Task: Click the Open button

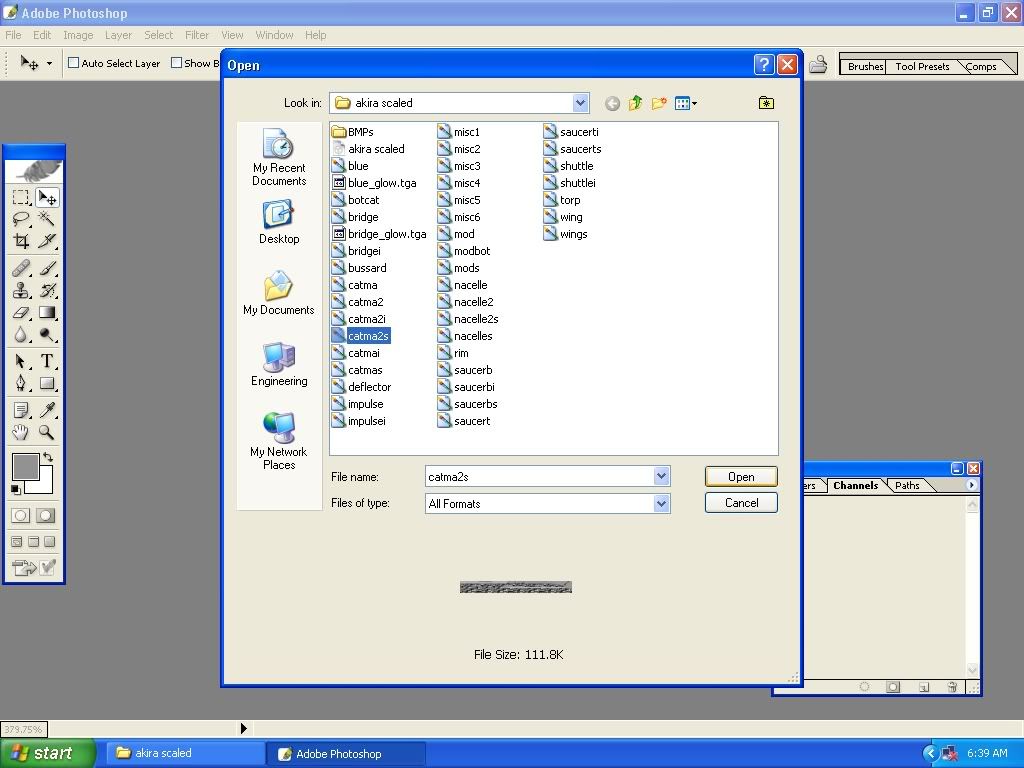Action: click(741, 477)
